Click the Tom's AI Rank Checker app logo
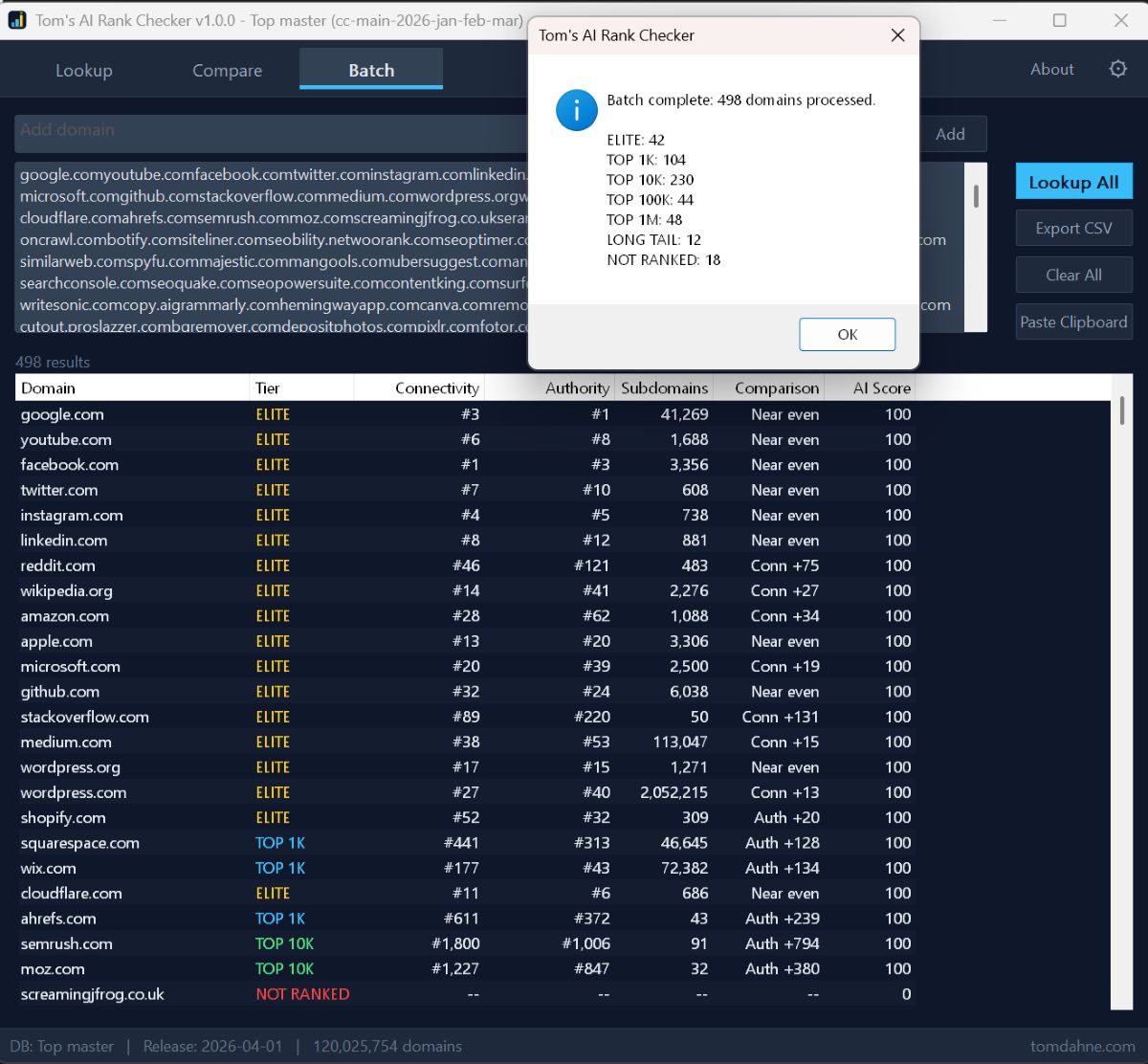This screenshot has width=1148, height=1064. [16, 19]
